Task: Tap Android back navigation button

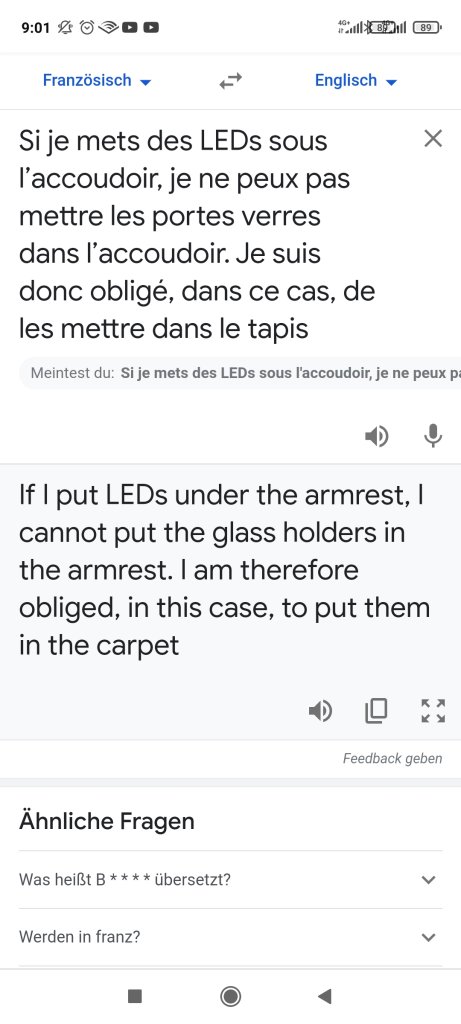Action: (x=325, y=996)
